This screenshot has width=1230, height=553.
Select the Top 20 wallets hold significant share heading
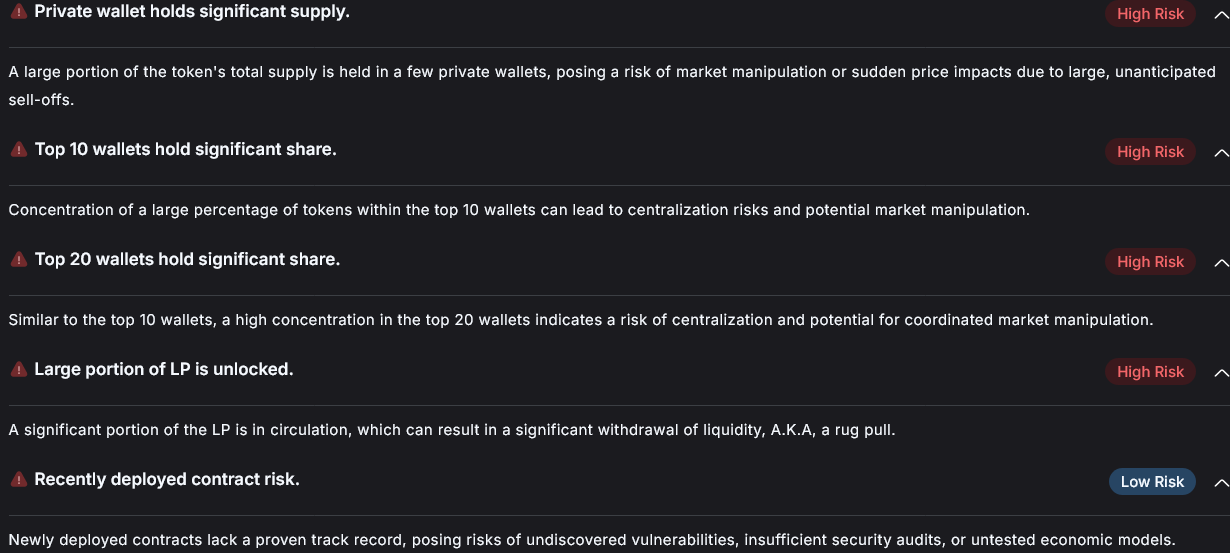(x=187, y=259)
